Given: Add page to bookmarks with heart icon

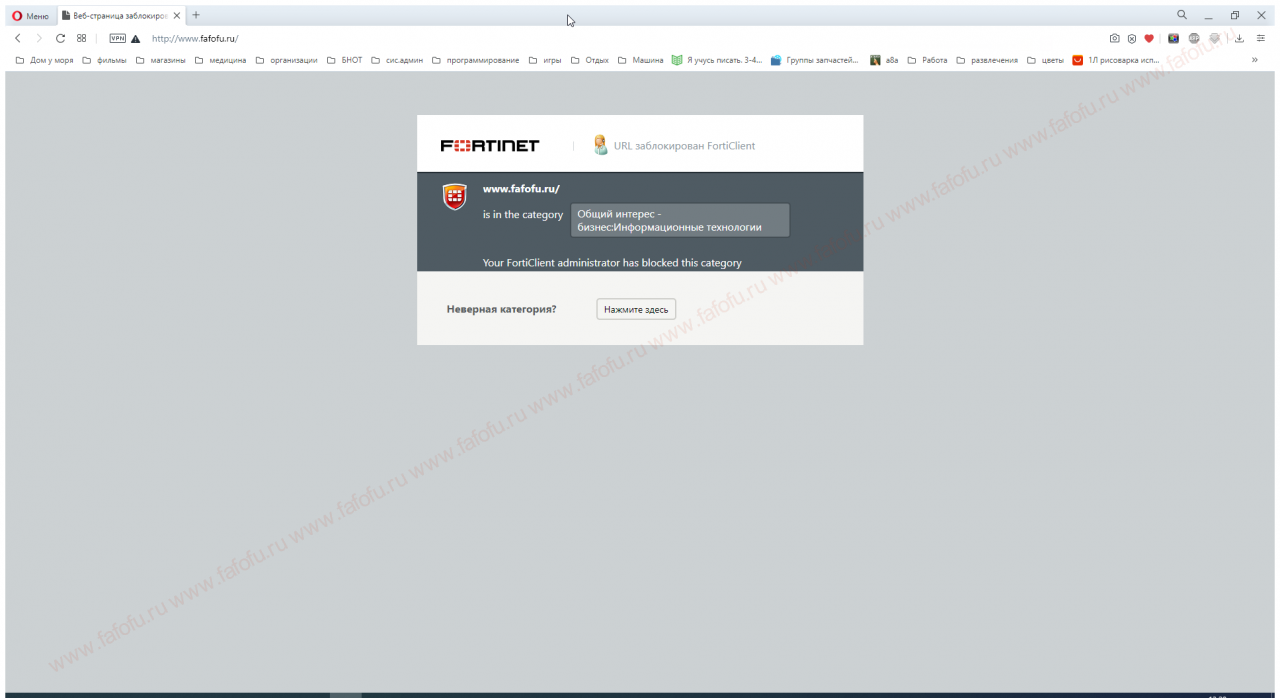Looking at the screenshot, I should pos(1149,39).
